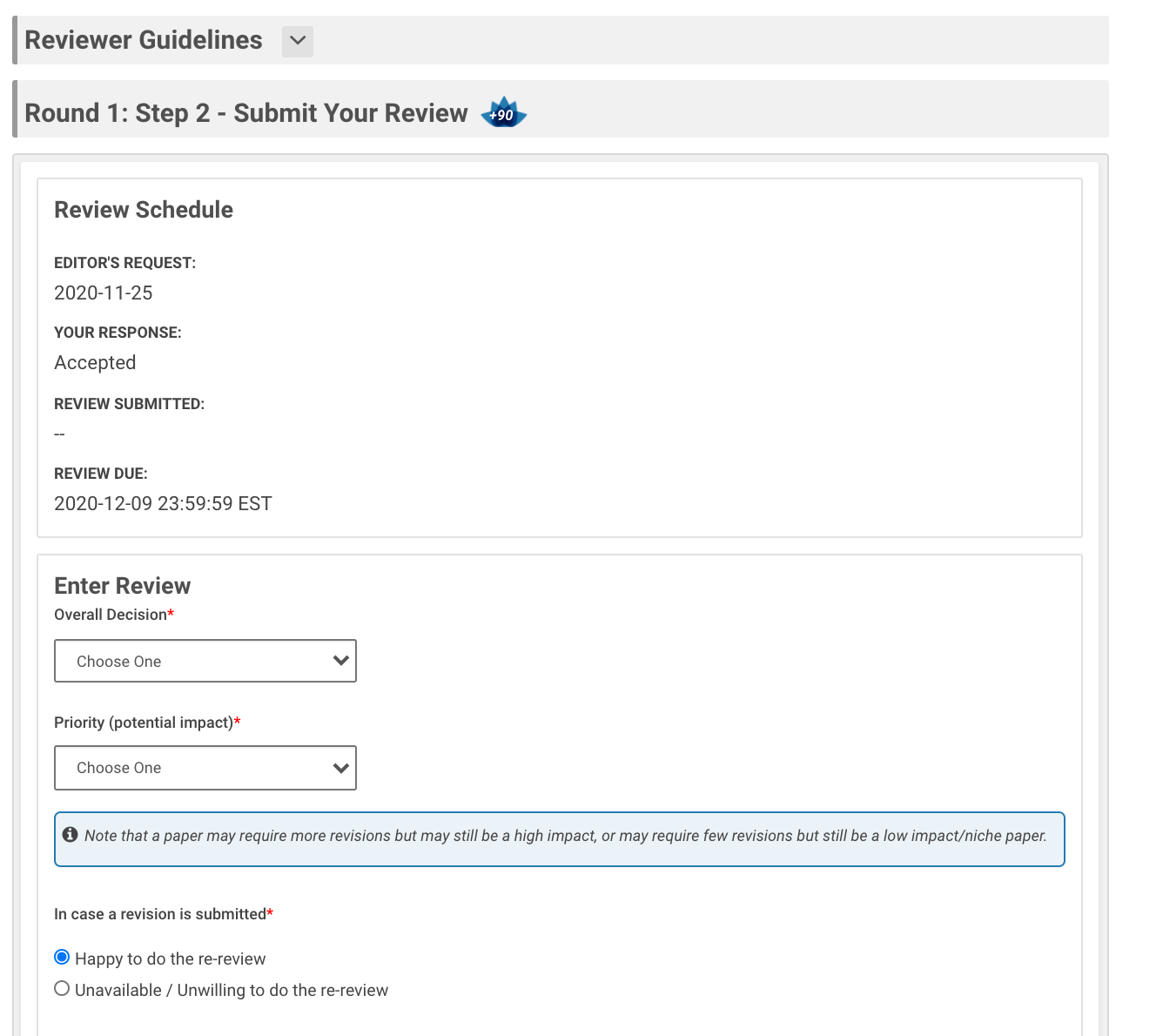The image size is (1163, 1036).
Task: Click the italic note about paper revisions
Action: pos(565,836)
